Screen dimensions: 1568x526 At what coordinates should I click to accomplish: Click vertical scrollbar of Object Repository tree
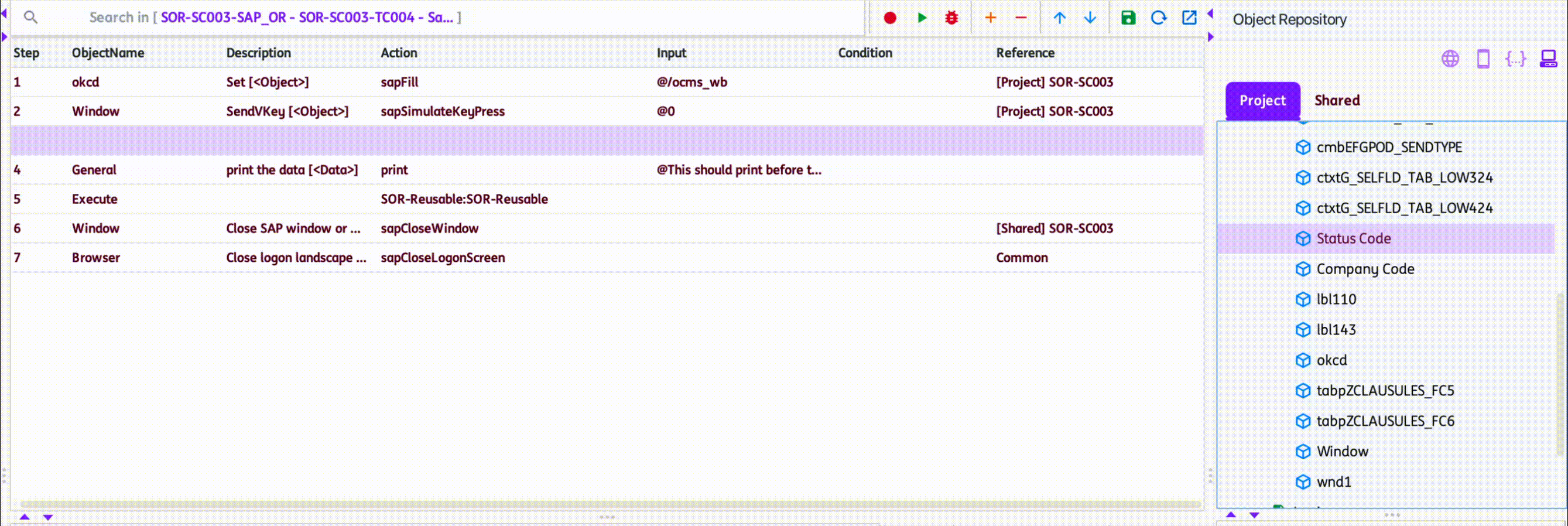click(x=1560, y=374)
